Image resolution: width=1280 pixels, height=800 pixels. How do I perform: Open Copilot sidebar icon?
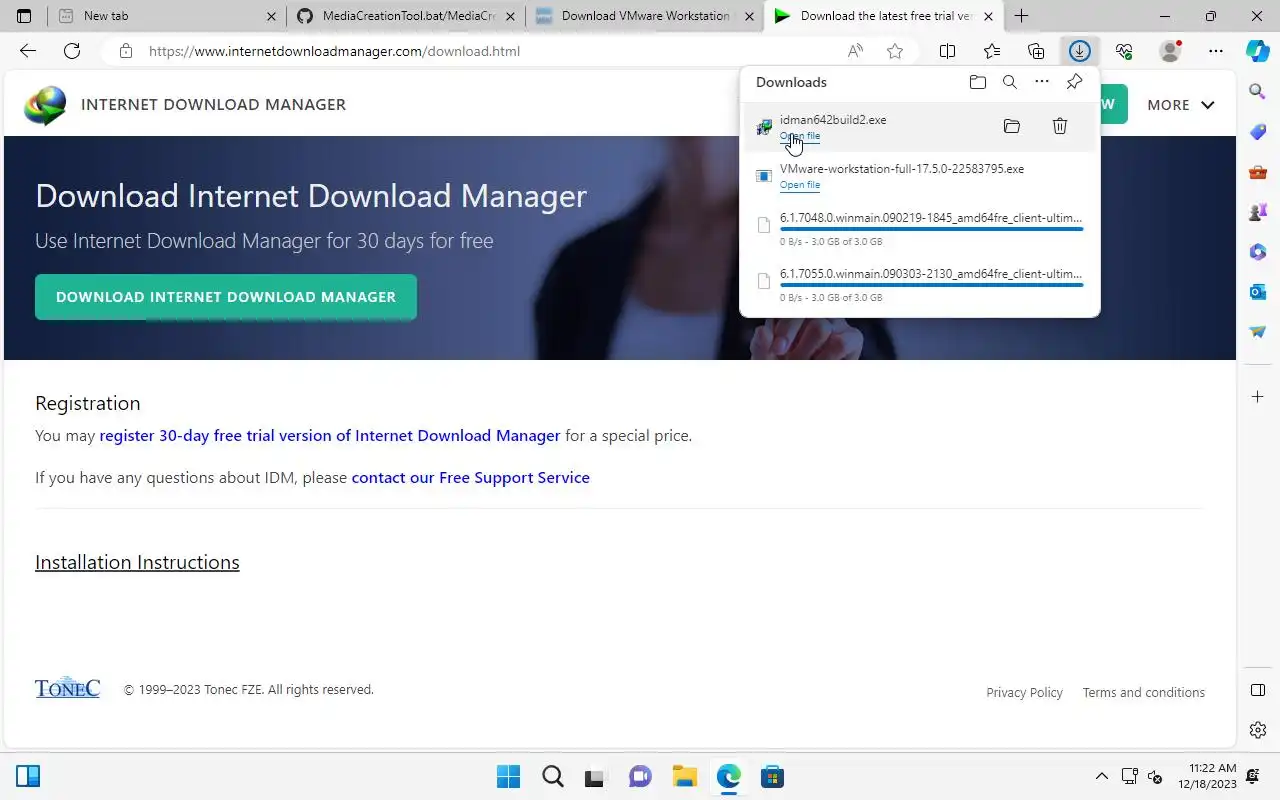pyautogui.click(x=1258, y=51)
